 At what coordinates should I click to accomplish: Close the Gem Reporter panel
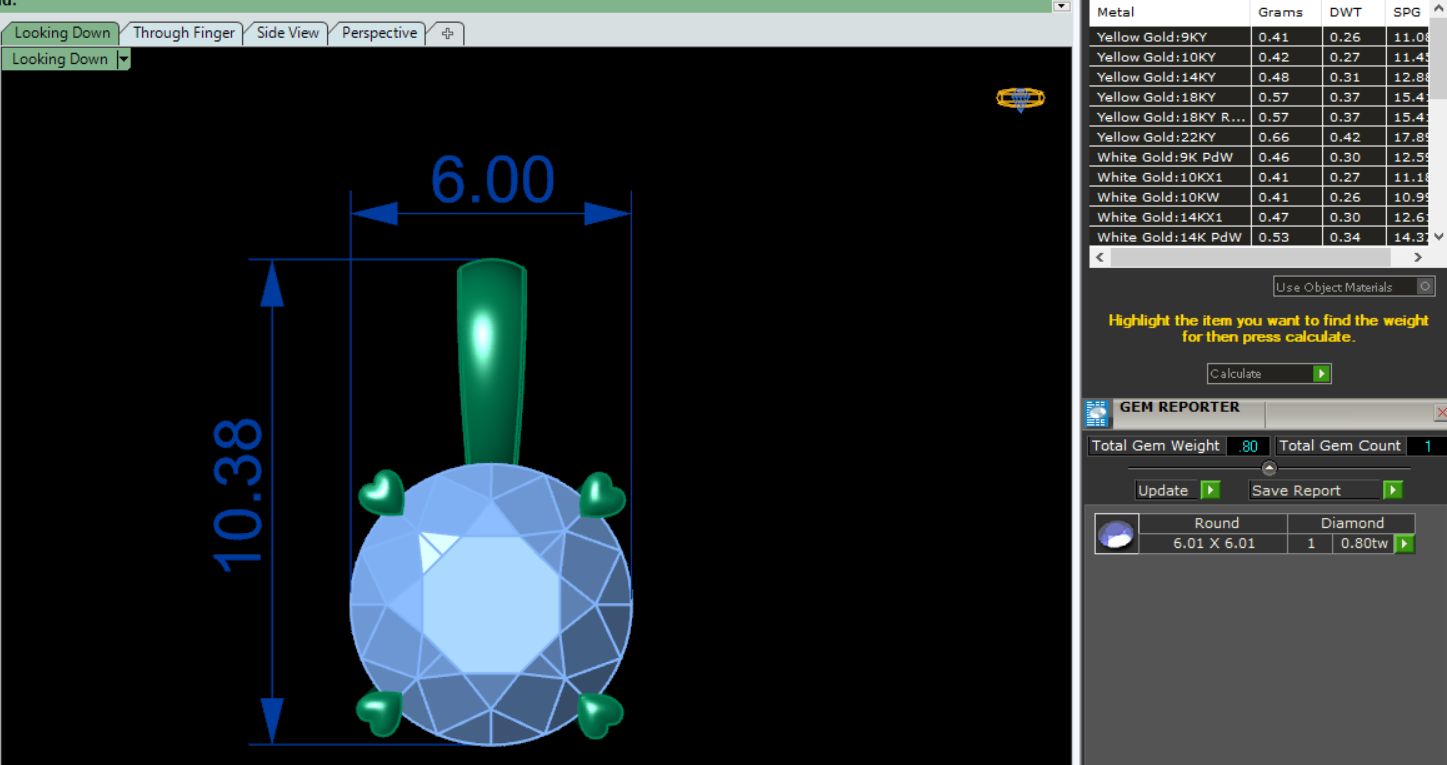1440,412
